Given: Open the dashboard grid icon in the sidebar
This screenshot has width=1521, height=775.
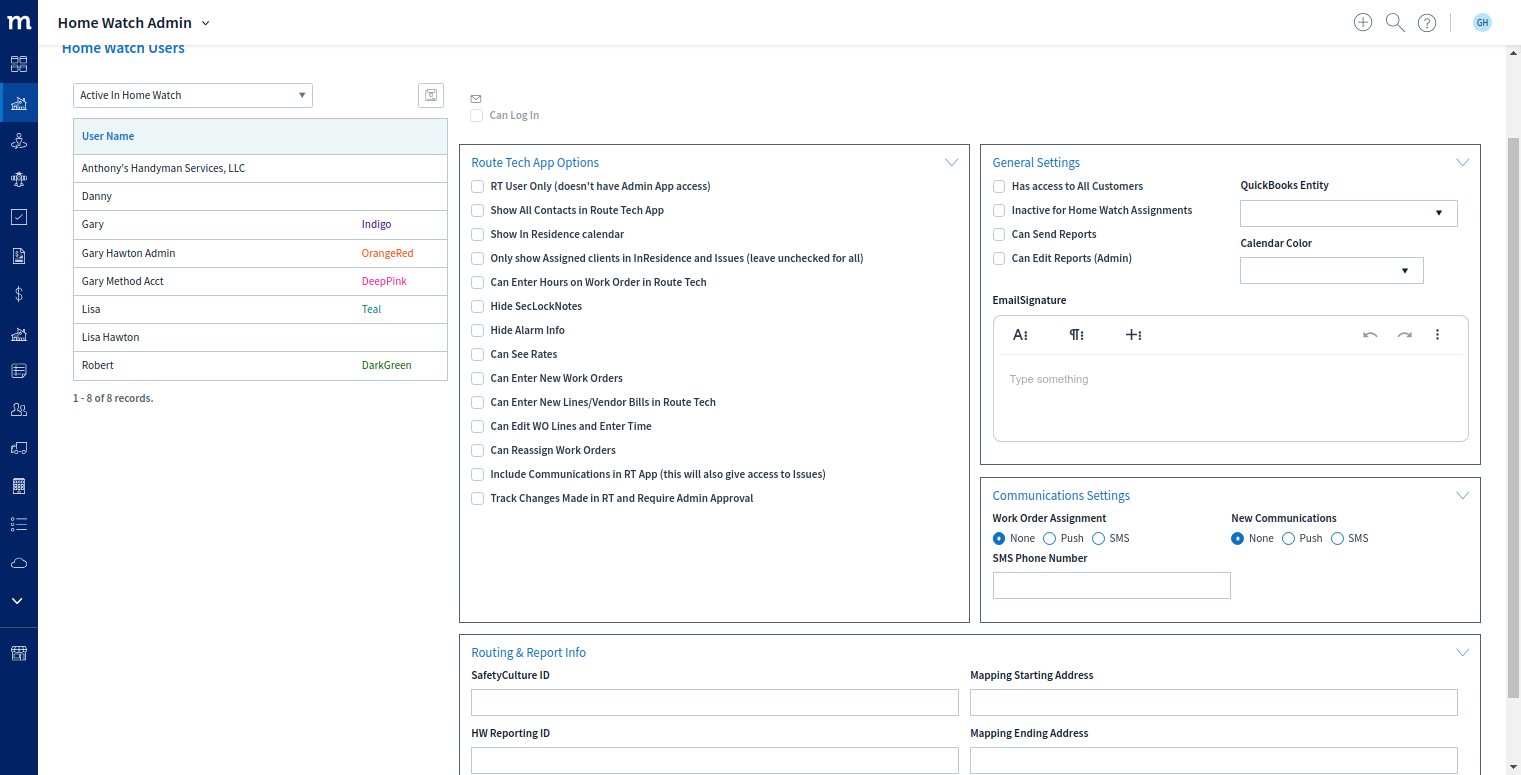Looking at the screenshot, I should pyautogui.click(x=19, y=64).
